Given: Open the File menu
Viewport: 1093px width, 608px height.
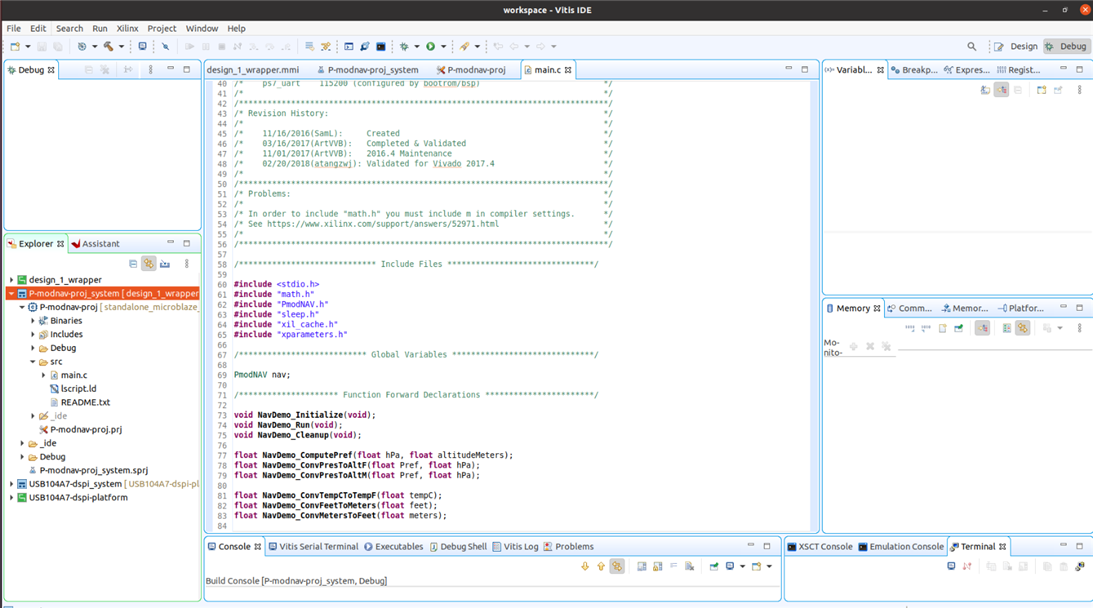Looking at the screenshot, I should pos(14,29).
